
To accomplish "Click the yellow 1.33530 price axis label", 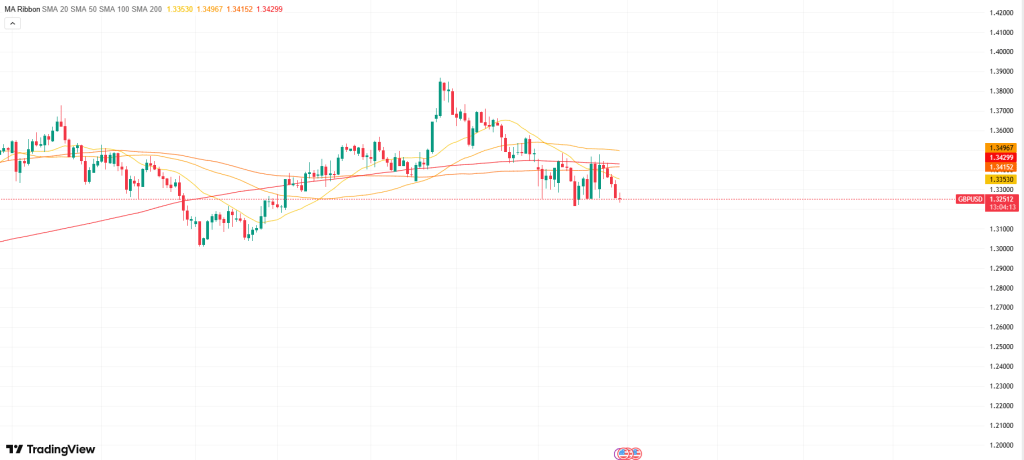I will pyautogui.click(x=1002, y=179).
